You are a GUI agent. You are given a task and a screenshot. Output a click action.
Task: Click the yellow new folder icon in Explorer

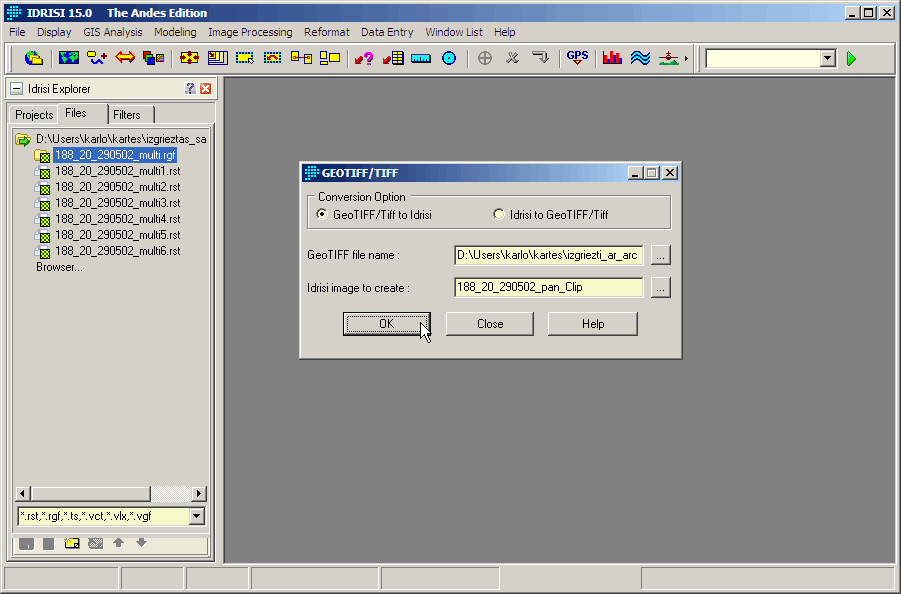[x=72, y=543]
